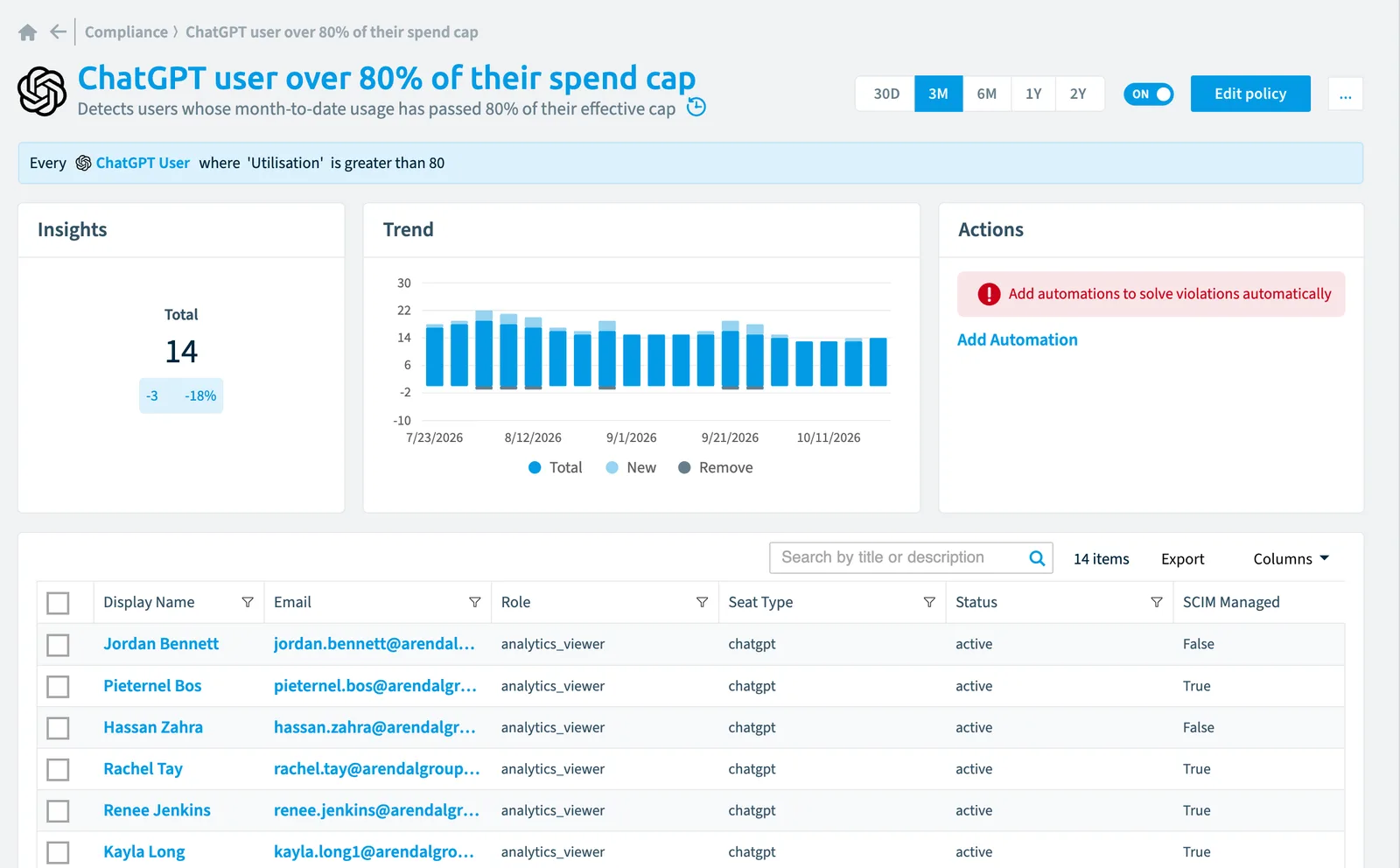This screenshot has width=1400, height=868.
Task: Open Status column filter icon
Action: point(1157,602)
